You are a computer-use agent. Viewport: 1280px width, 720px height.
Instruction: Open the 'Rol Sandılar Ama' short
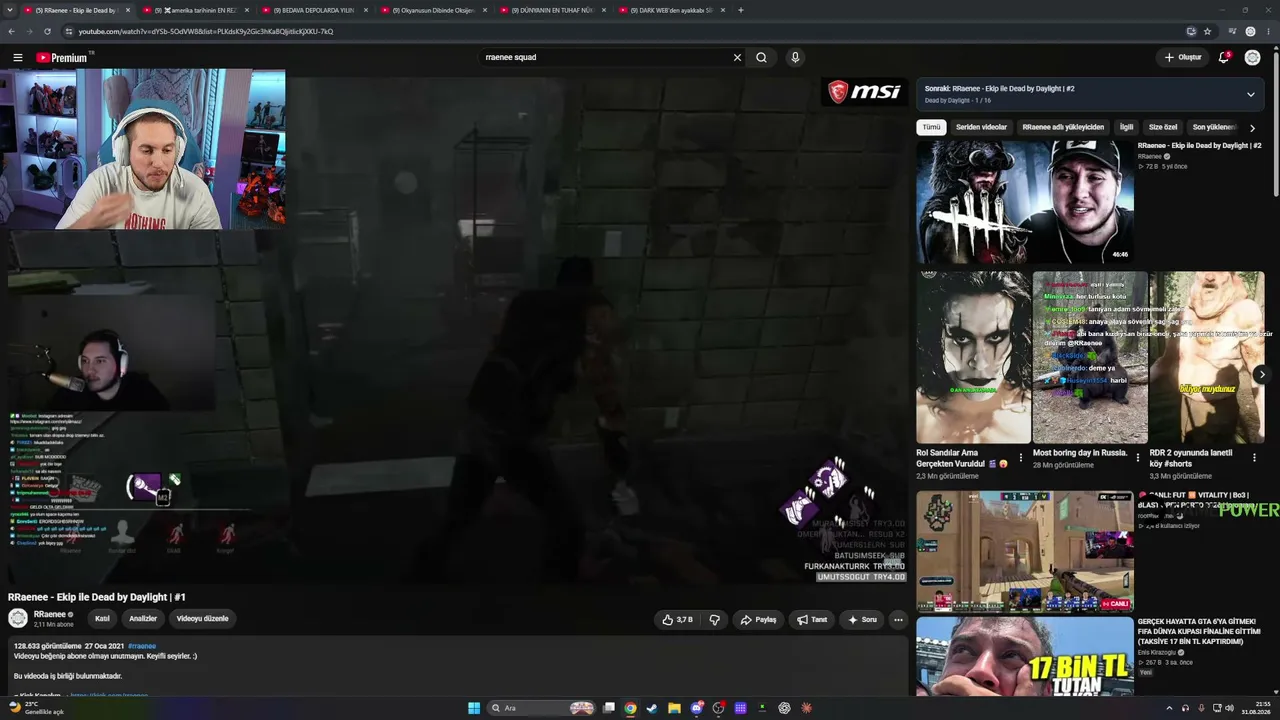[973, 357]
